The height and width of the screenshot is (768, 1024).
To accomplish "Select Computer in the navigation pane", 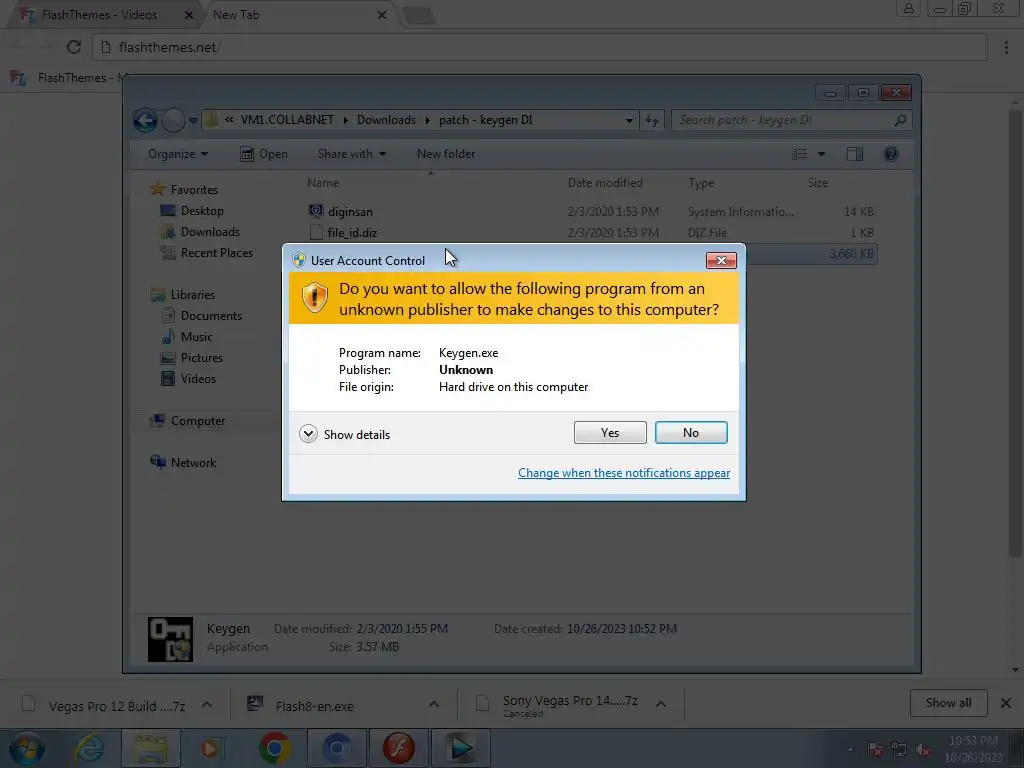I will tap(198, 421).
